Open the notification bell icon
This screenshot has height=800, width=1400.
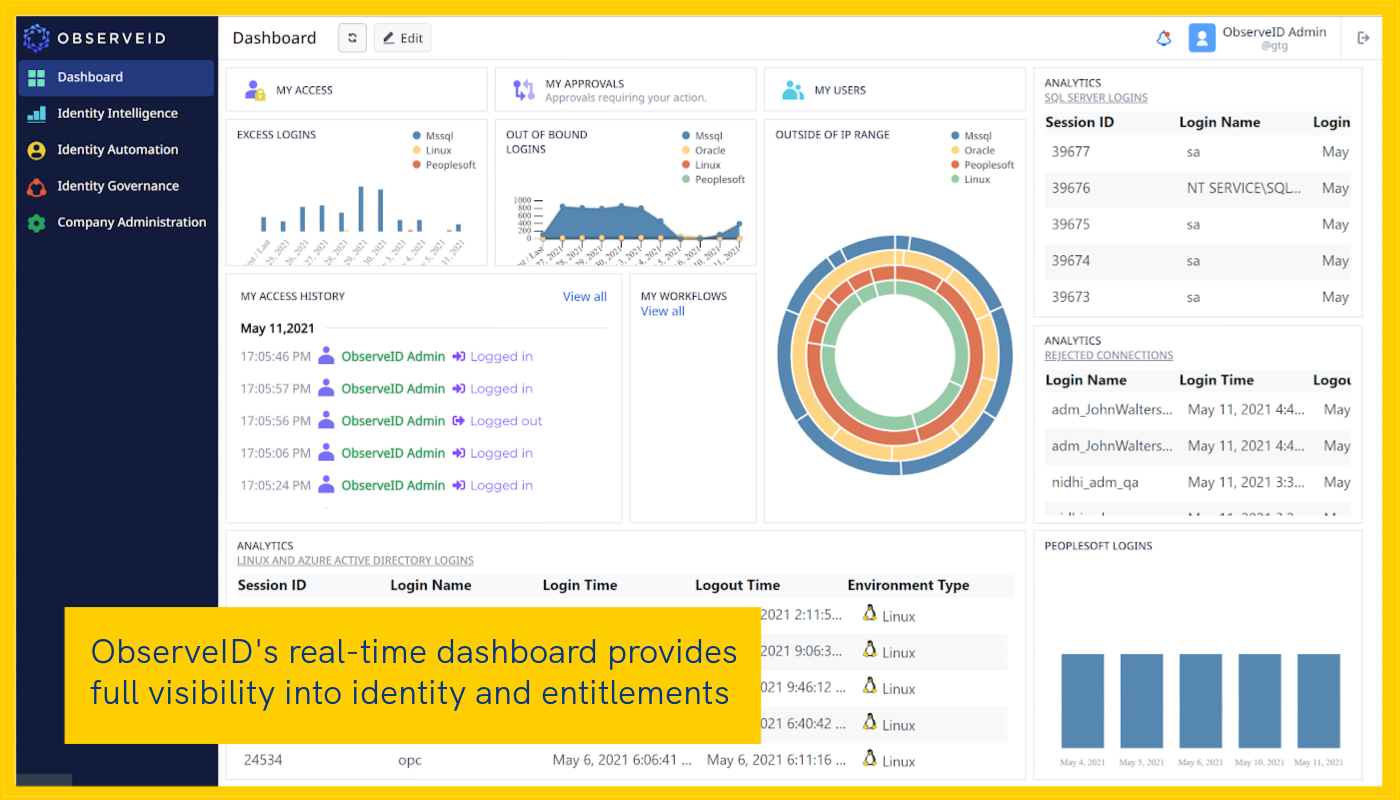[1163, 38]
